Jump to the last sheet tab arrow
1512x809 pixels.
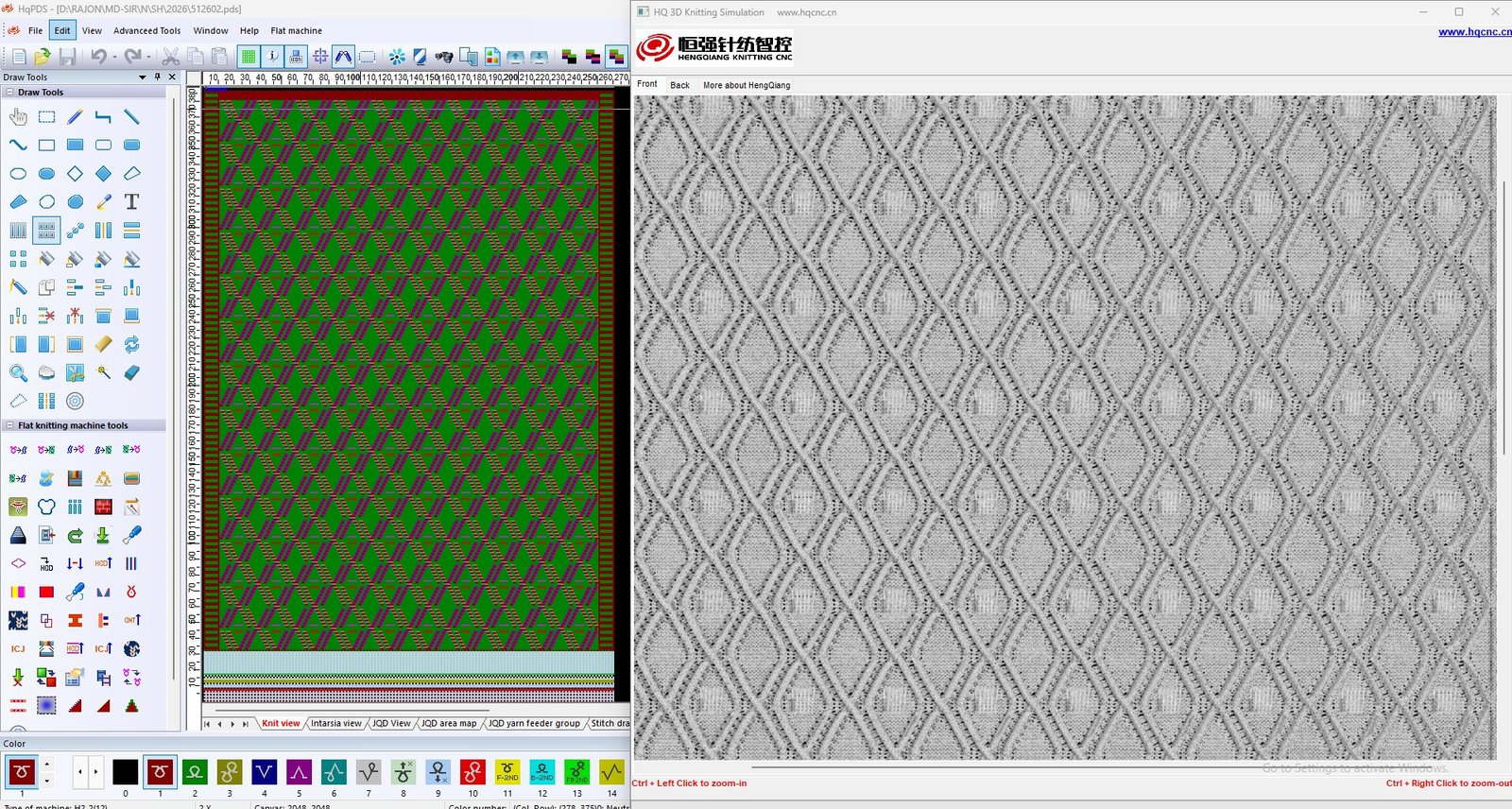click(245, 724)
